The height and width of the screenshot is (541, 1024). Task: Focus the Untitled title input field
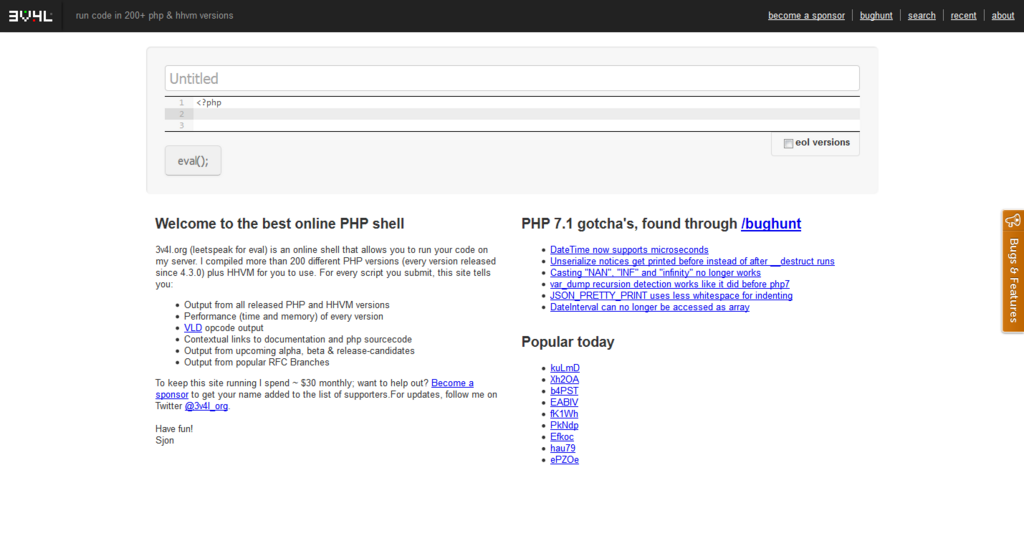coord(512,78)
